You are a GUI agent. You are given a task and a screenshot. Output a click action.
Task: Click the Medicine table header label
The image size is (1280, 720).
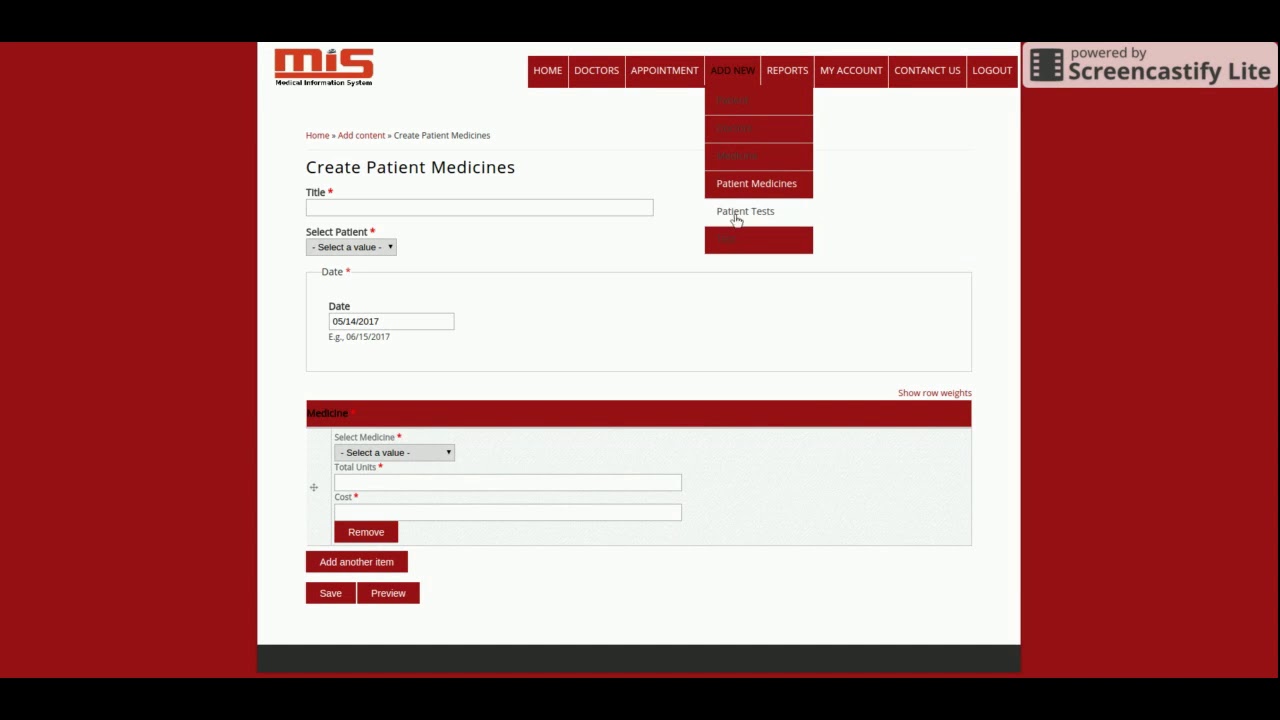[327, 414]
